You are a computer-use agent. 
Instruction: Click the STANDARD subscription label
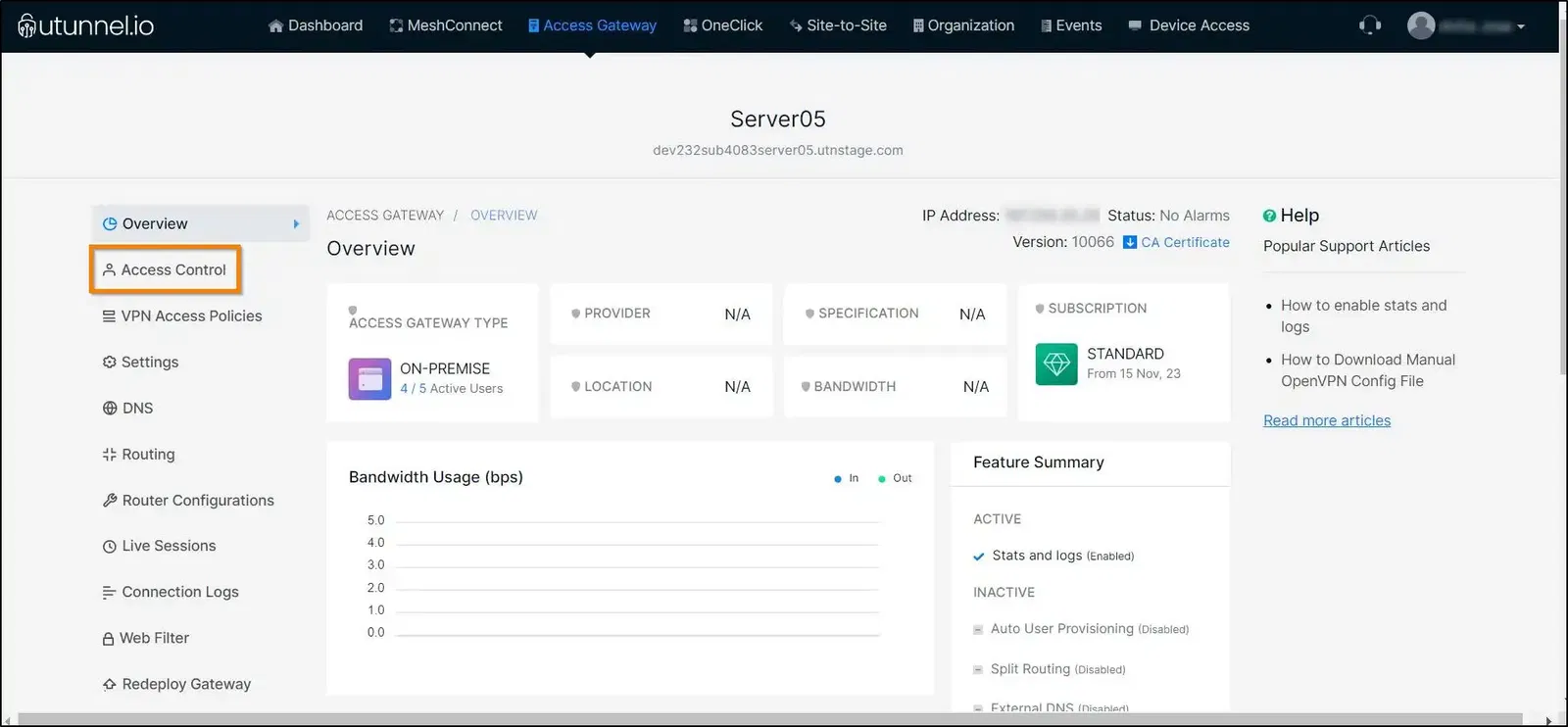pyautogui.click(x=1125, y=354)
